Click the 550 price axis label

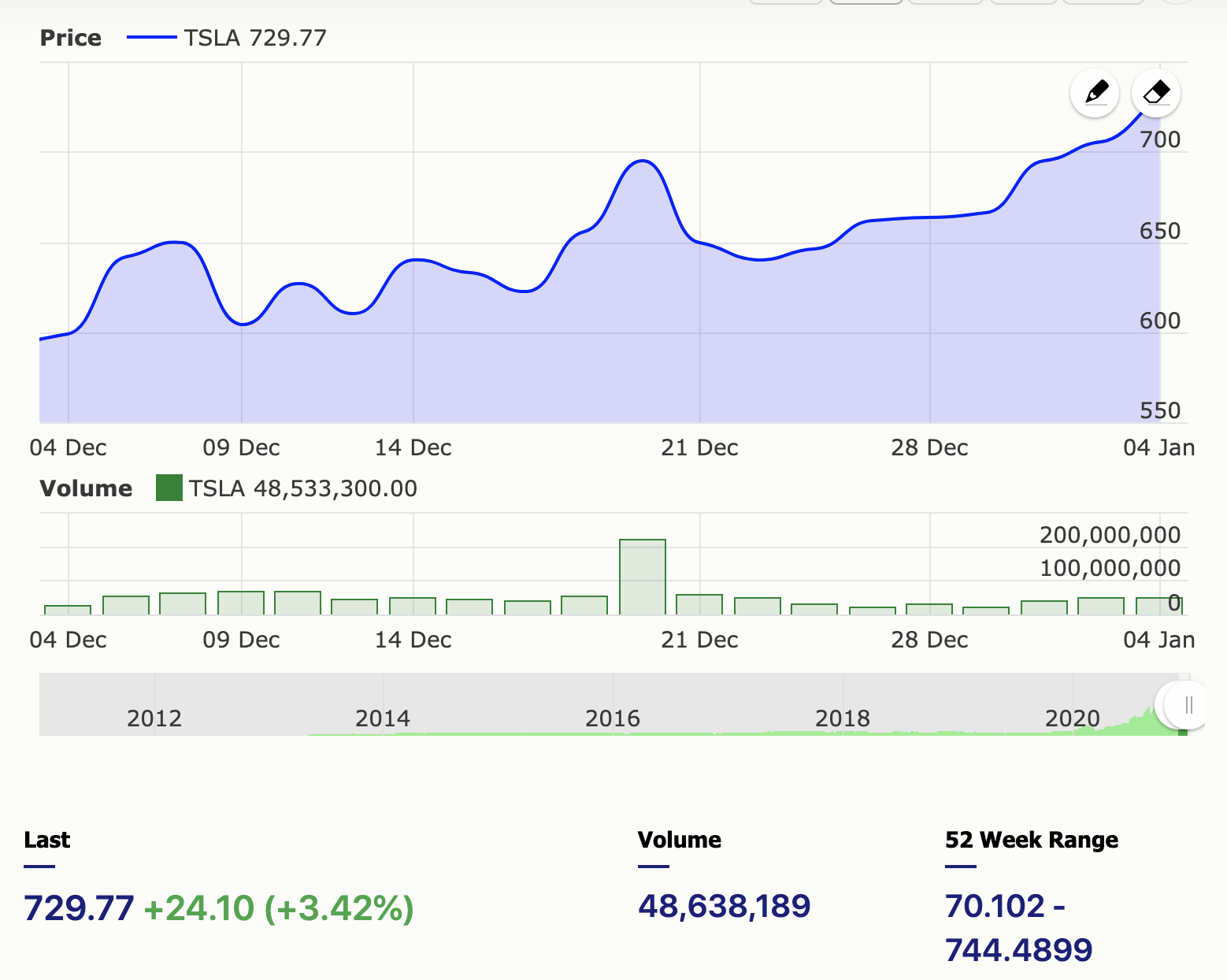(1160, 410)
